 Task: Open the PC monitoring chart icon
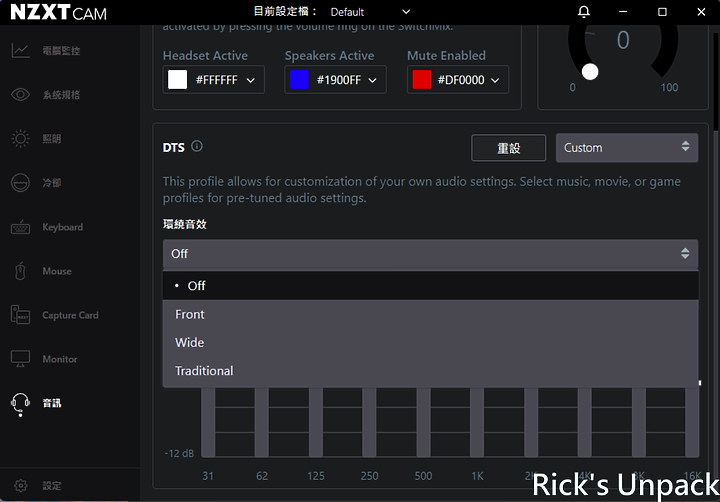tap(21, 51)
